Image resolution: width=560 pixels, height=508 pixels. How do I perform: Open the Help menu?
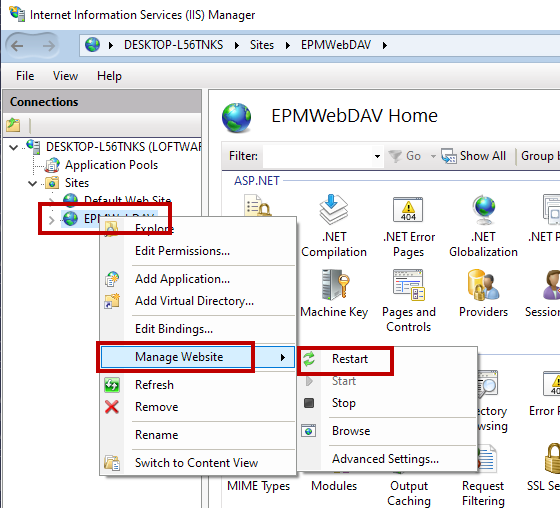coord(109,76)
